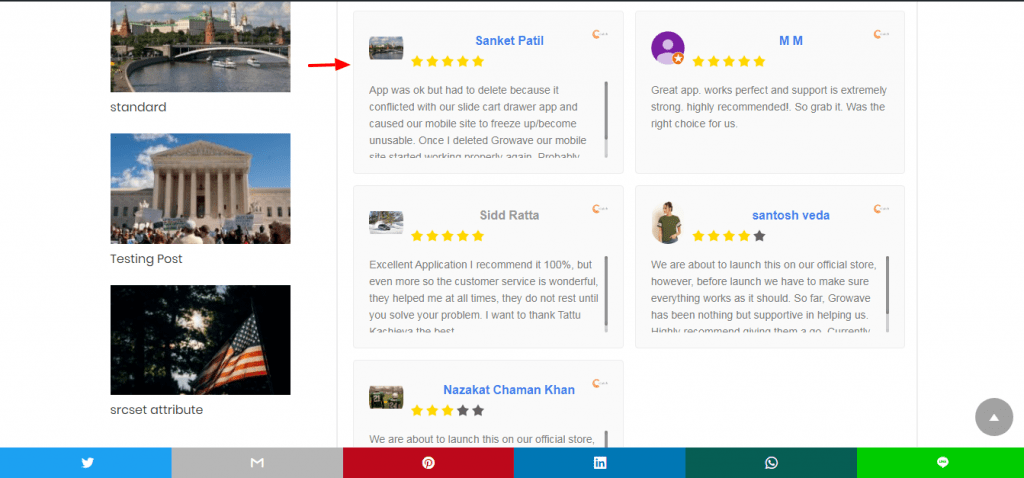This screenshot has height=478, width=1024.
Task: Share using the LINE icon
Action: click(x=942, y=463)
